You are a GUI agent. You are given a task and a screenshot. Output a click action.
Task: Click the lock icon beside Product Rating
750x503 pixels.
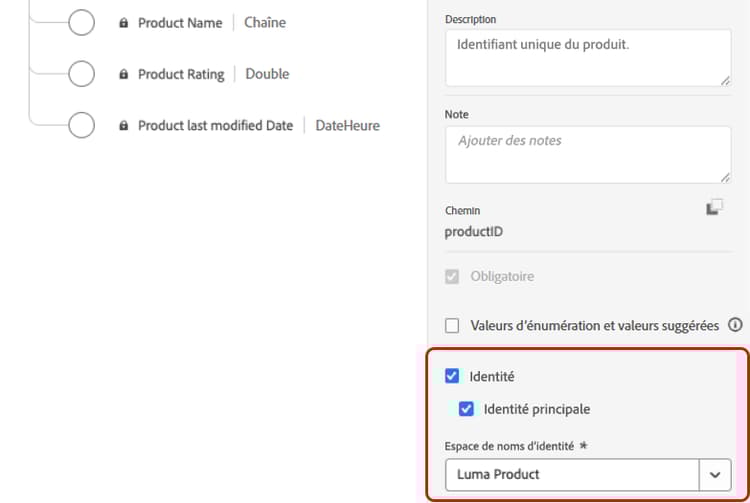click(x=124, y=74)
